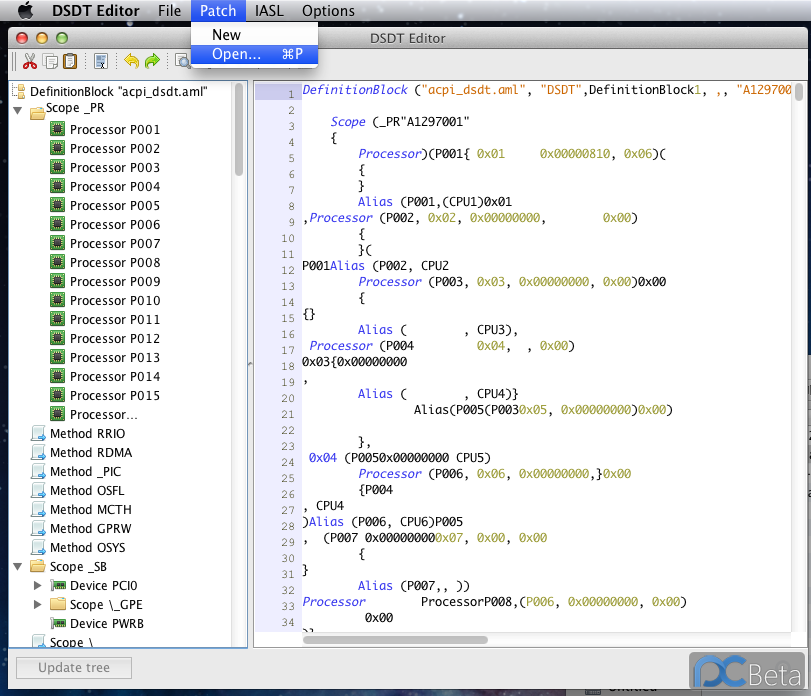Collapse the Scope _PR tree node
Screen dimensions: 811x696
click(19, 110)
